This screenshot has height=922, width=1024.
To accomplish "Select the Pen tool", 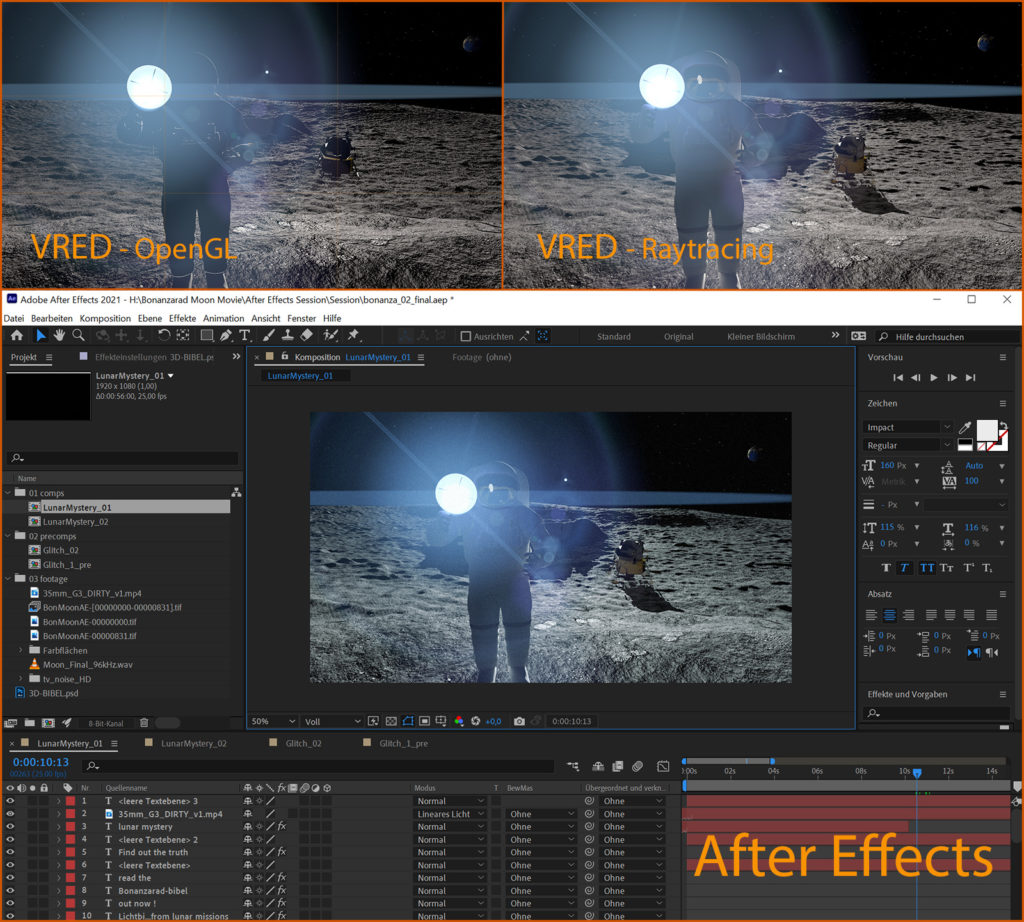I will (226, 336).
